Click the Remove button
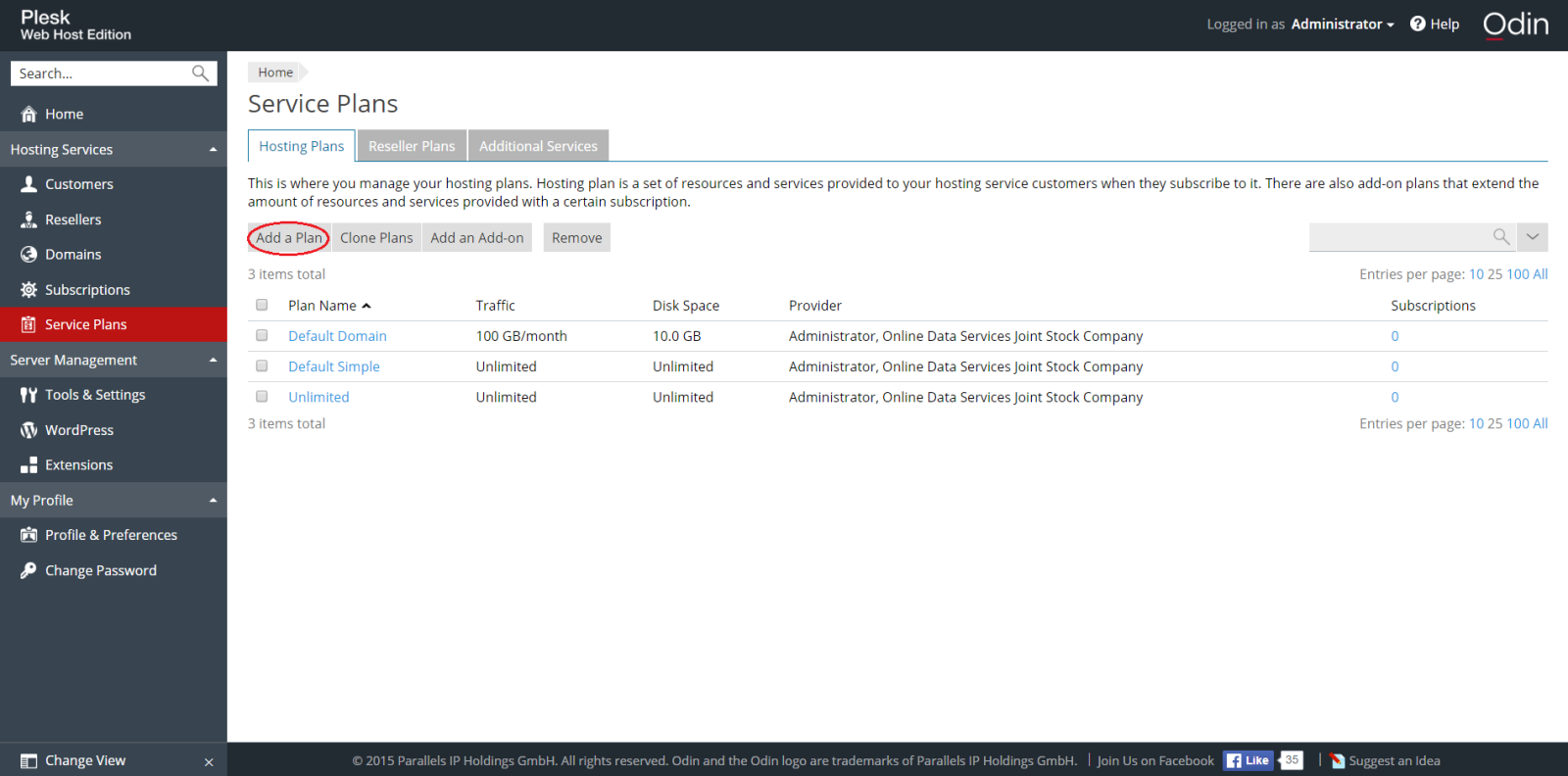This screenshot has width=1568, height=776. [577, 238]
